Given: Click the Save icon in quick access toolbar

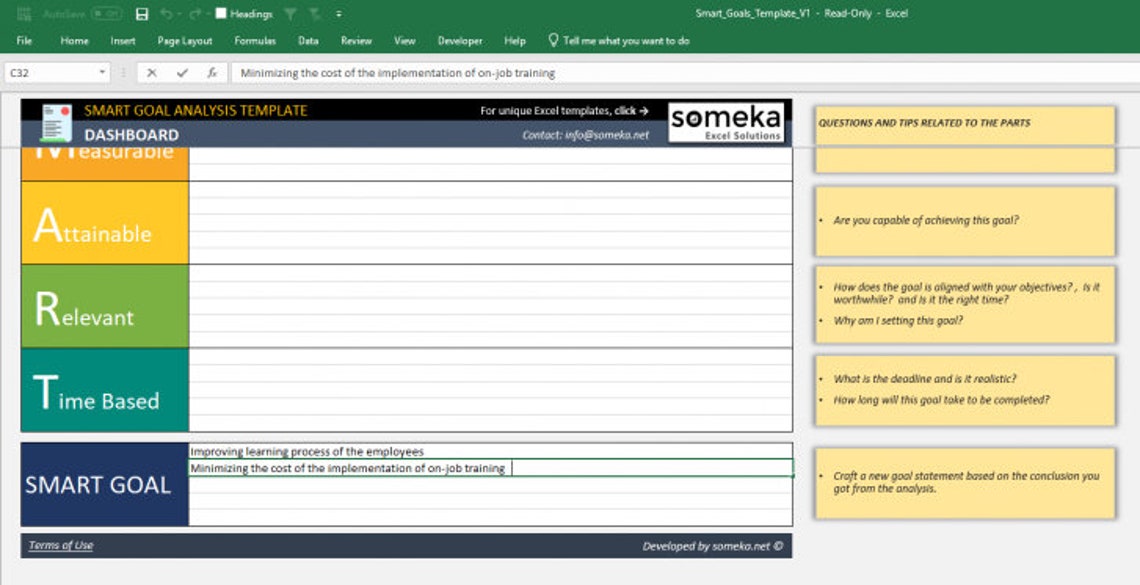Looking at the screenshot, I should [x=142, y=14].
